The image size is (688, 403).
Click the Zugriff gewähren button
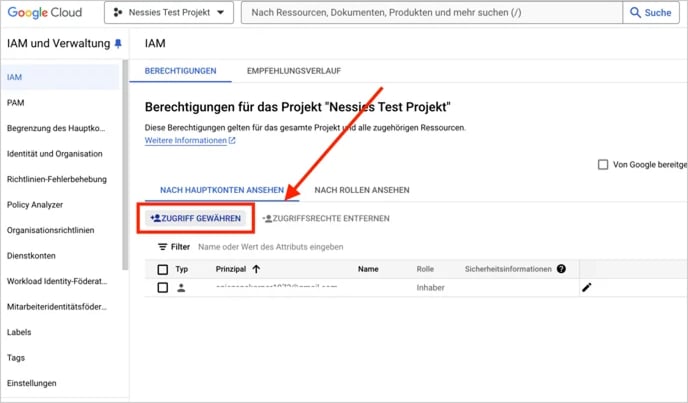(196, 218)
